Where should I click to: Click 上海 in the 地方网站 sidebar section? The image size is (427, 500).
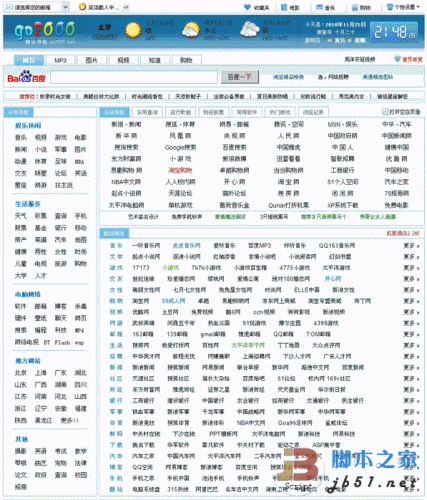click(41, 373)
